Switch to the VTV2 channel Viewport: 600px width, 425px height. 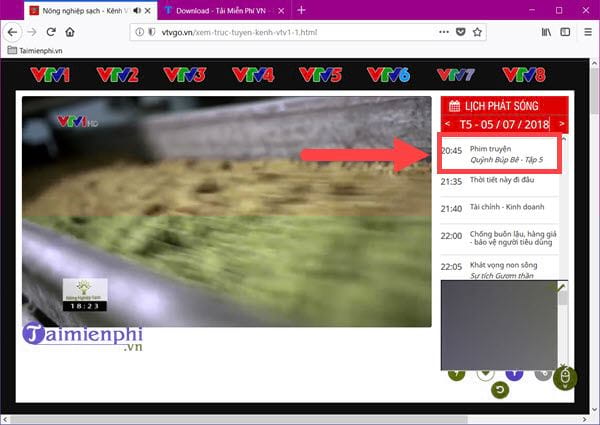click(x=117, y=75)
